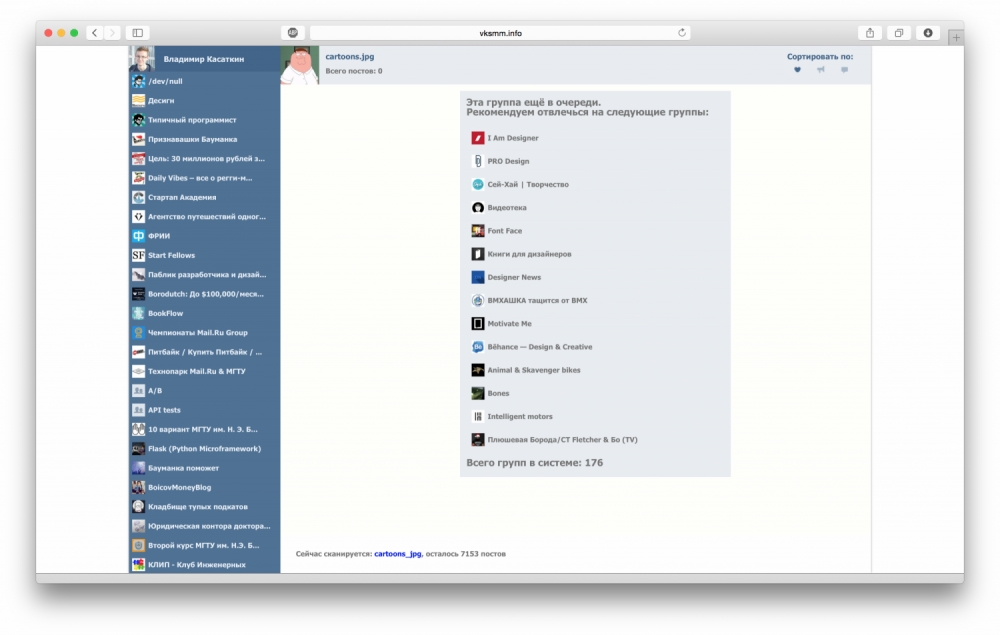Viewport: 1000px width, 635px height.
Task: Open the Intelligent motors group icon
Action: tap(478, 416)
